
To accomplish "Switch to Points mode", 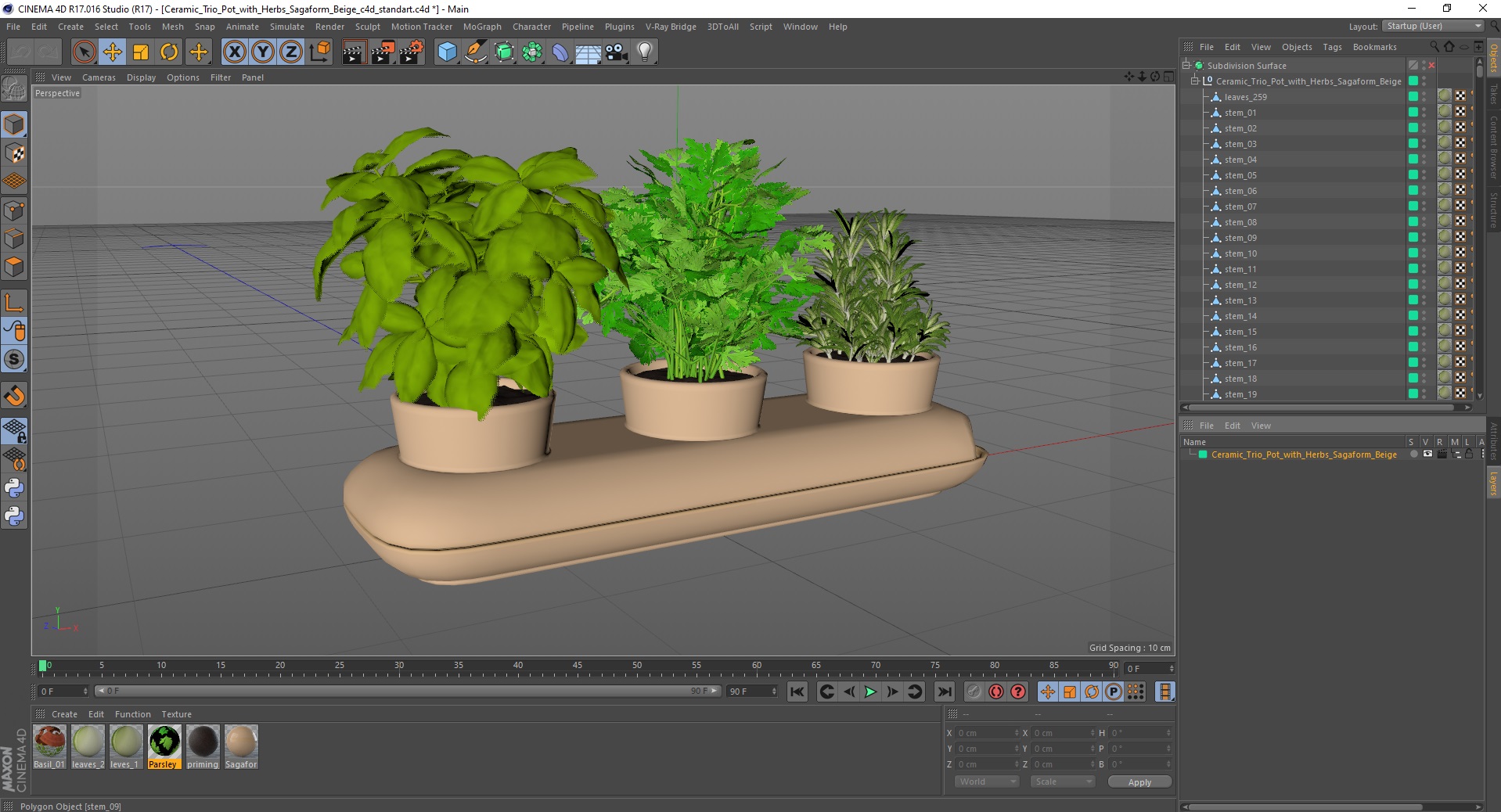I will tap(14, 210).
